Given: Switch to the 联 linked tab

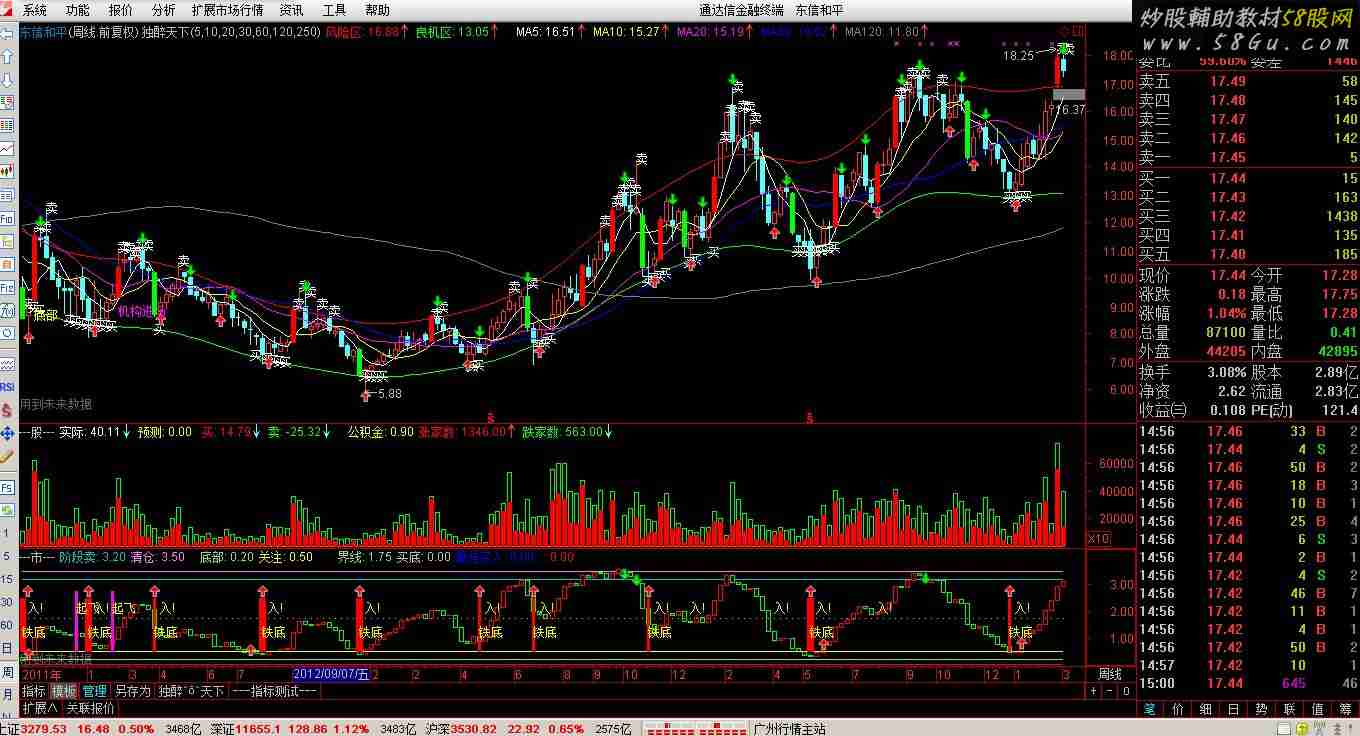Looking at the screenshot, I should pyautogui.click(x=1288, y=709).
